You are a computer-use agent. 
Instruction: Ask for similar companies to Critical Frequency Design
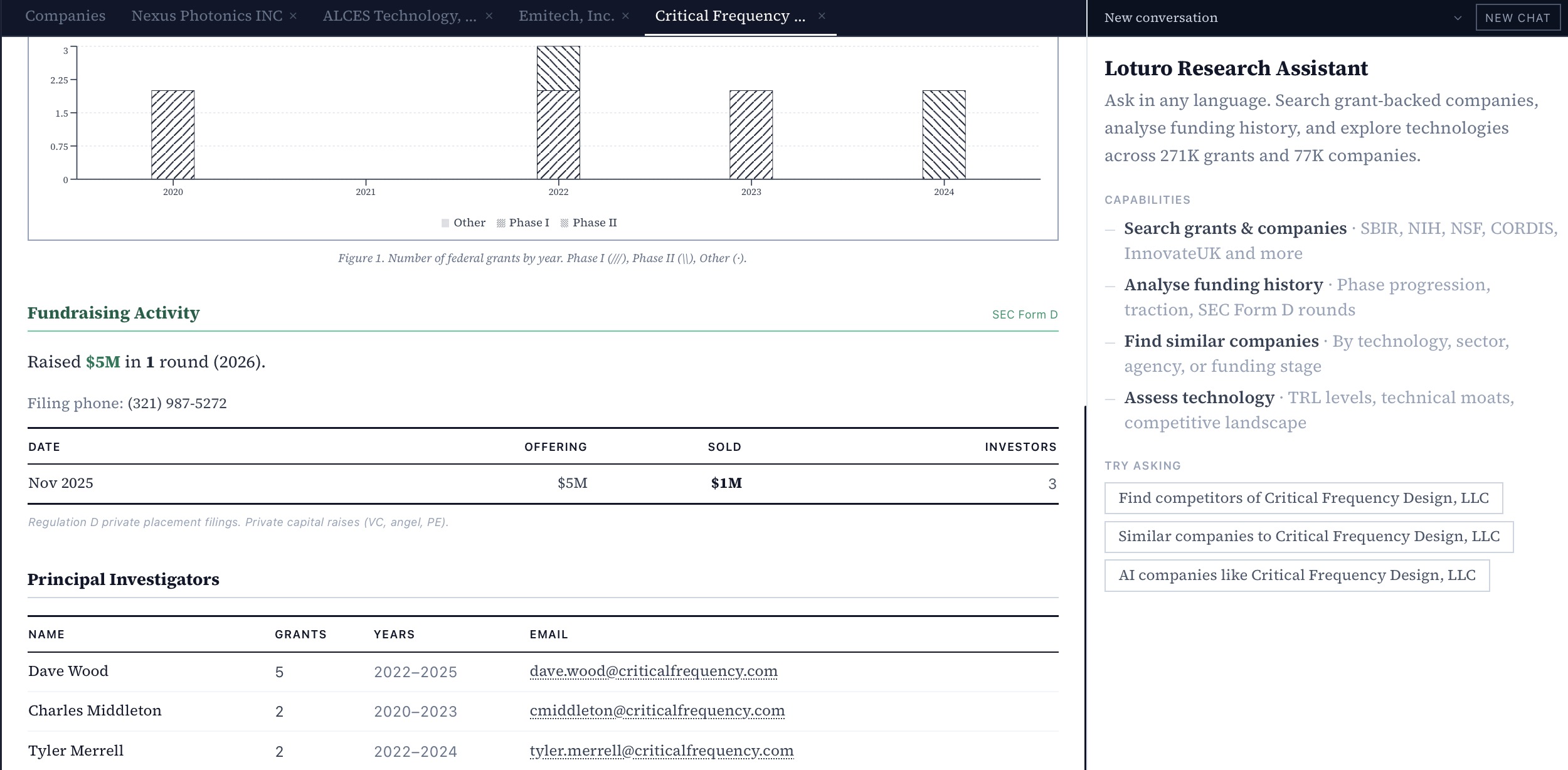[x=1309, y=537]
